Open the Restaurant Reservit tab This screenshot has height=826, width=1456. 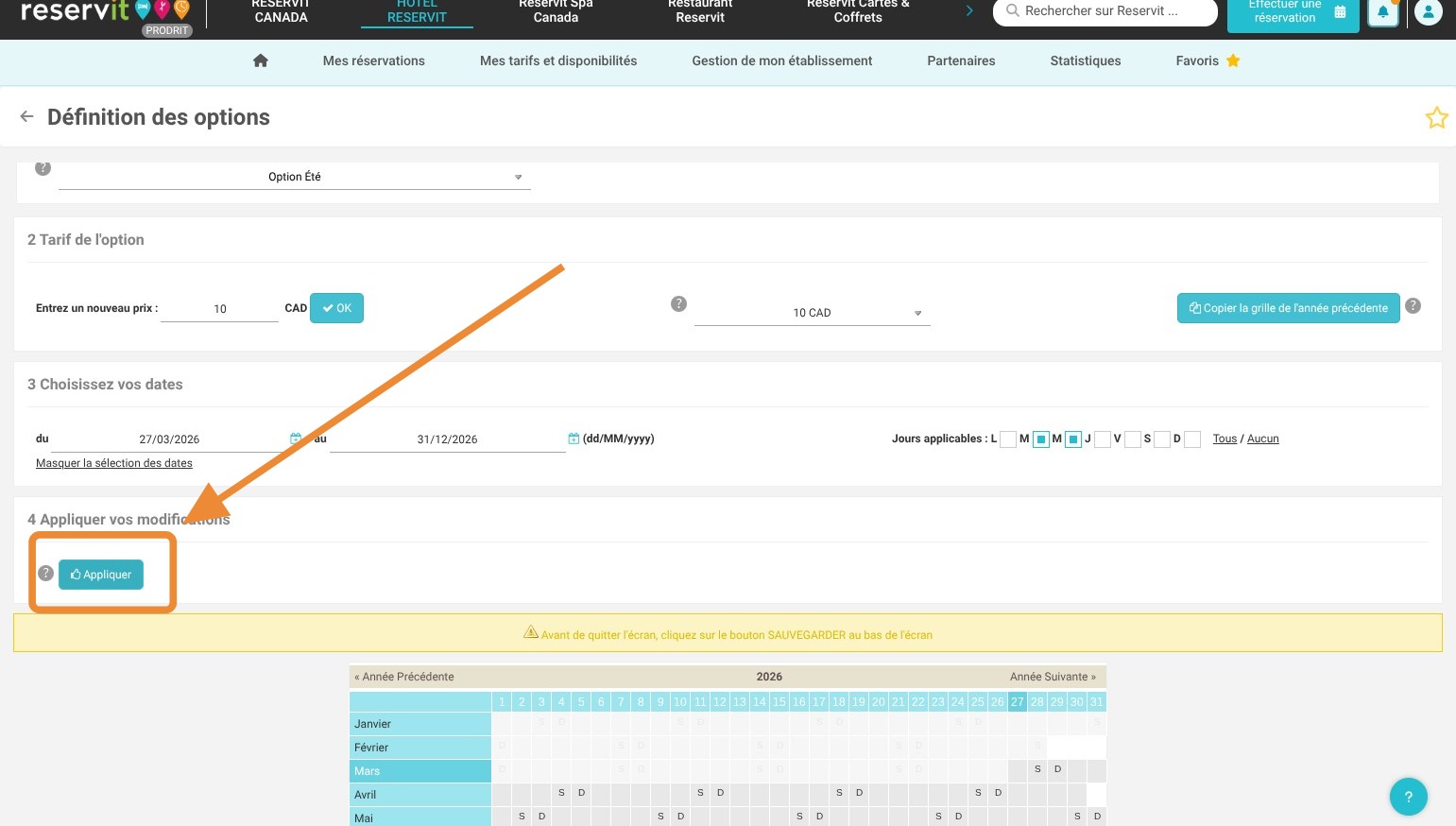(x=700, y=11)
